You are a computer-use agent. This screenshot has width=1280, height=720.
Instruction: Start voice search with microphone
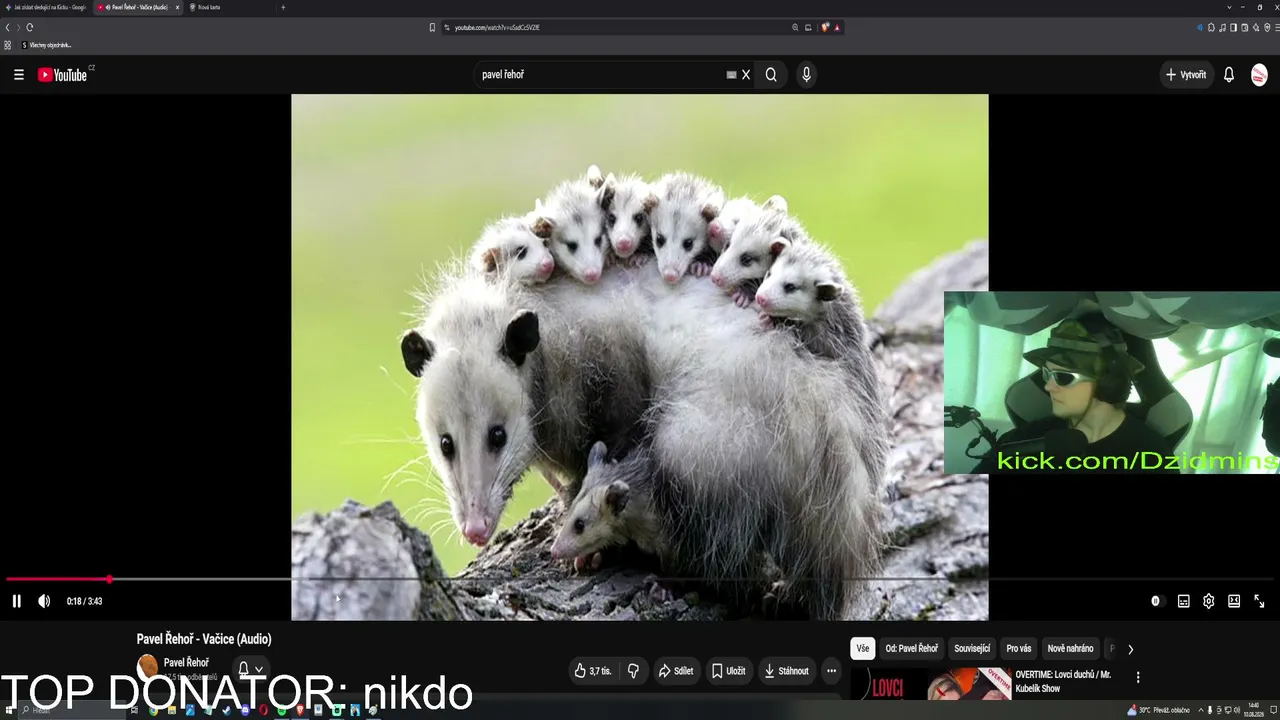tap(806, 74)
